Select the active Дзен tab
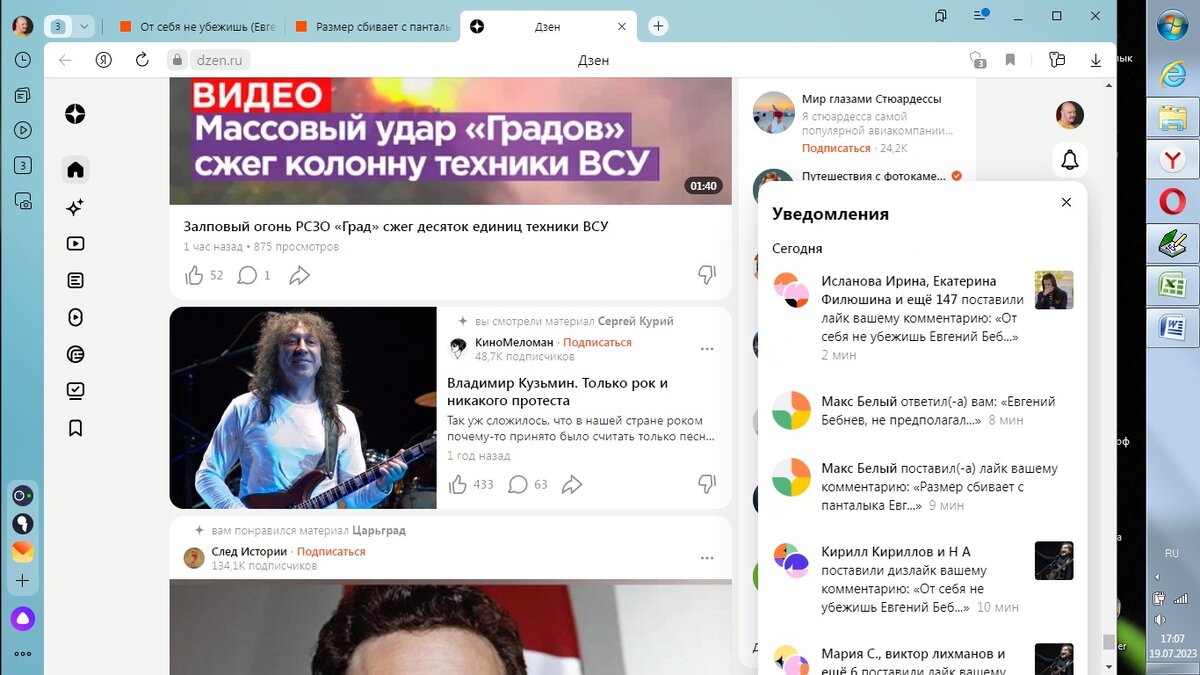The image size is (1200, 675). point(550,27)
